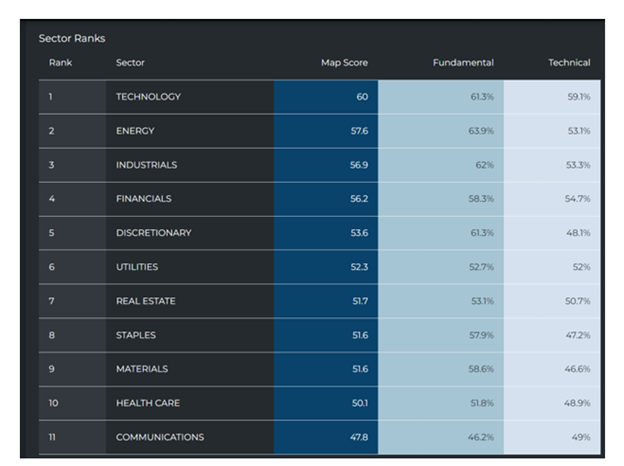Viewport: 624px width, 466px height.
Task: Click the UTILITIES sector name
Action: tap(137, 267)
